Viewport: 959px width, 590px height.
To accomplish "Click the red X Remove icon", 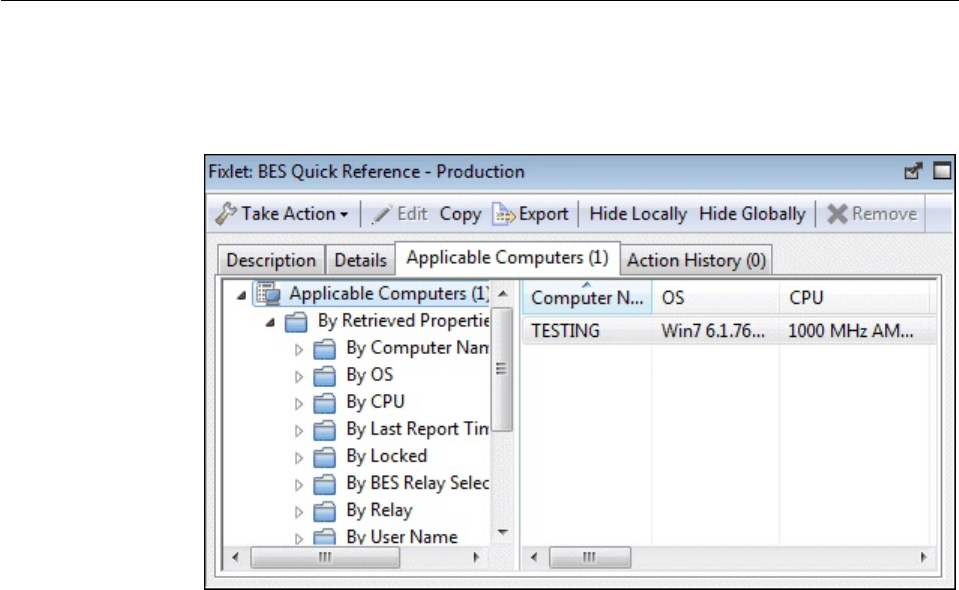I will coord(837,214).
